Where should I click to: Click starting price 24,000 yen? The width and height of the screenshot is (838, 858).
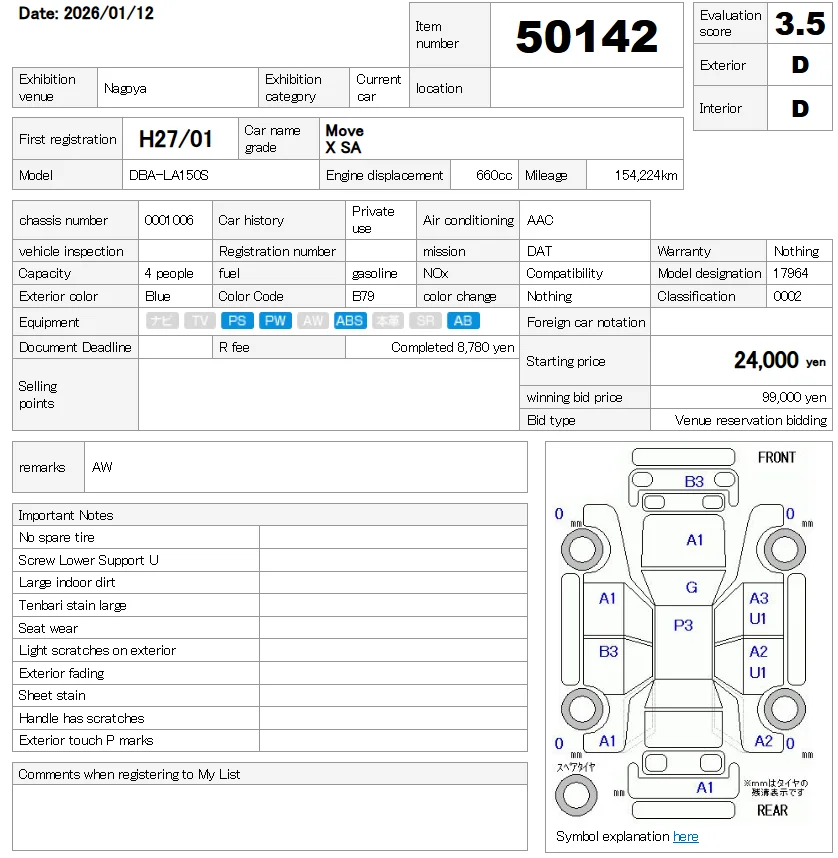pyautogui.click(x=780, y=361)
